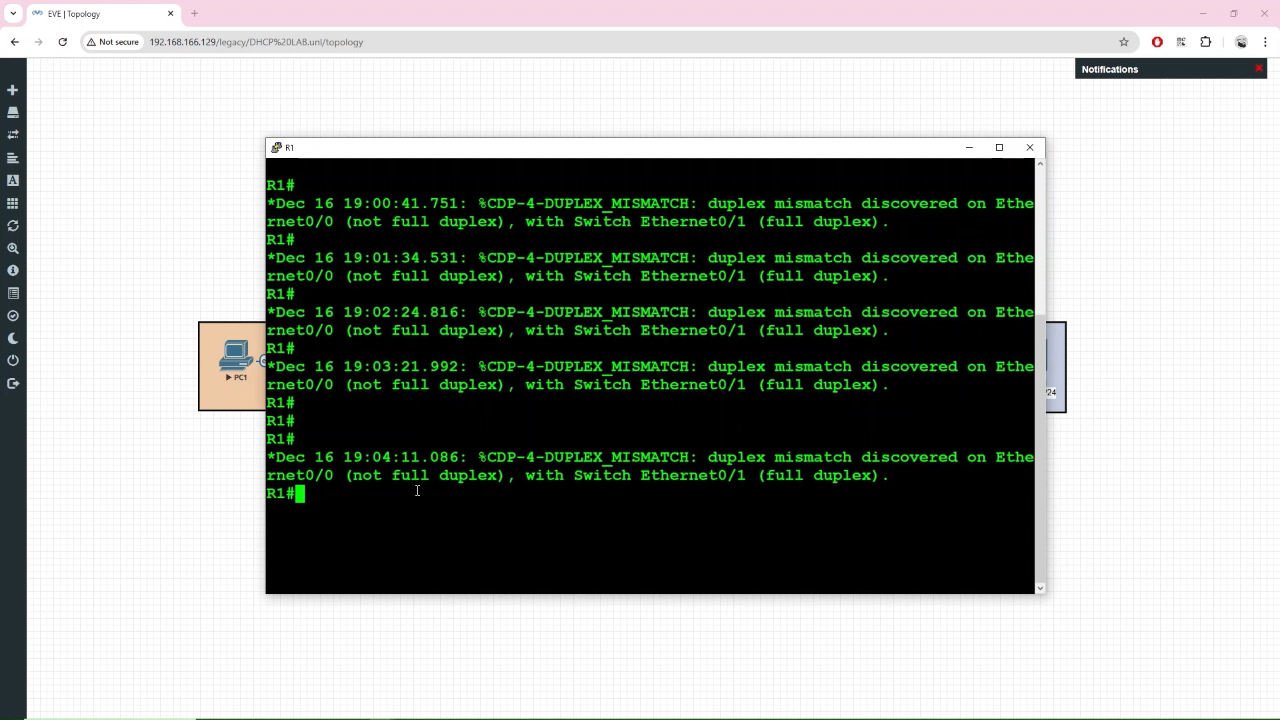Dismiss the Notifications panel with red X
The image size is (1280, 720).
1258,69
